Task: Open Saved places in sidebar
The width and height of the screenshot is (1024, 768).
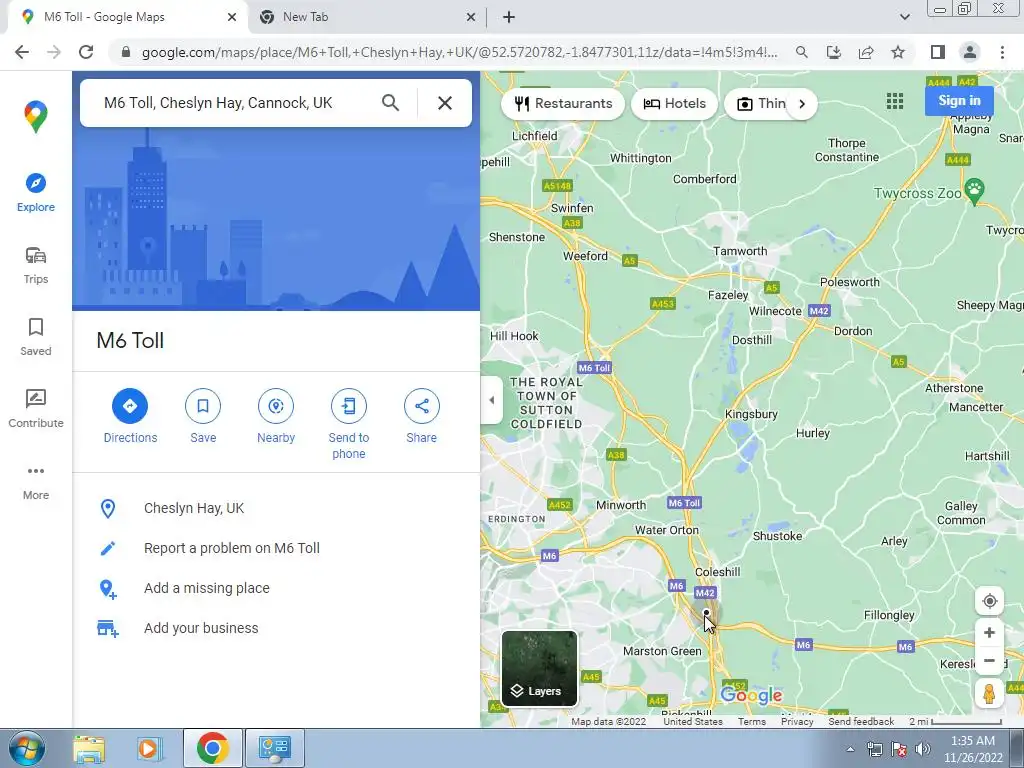Action: coord(36,337)
